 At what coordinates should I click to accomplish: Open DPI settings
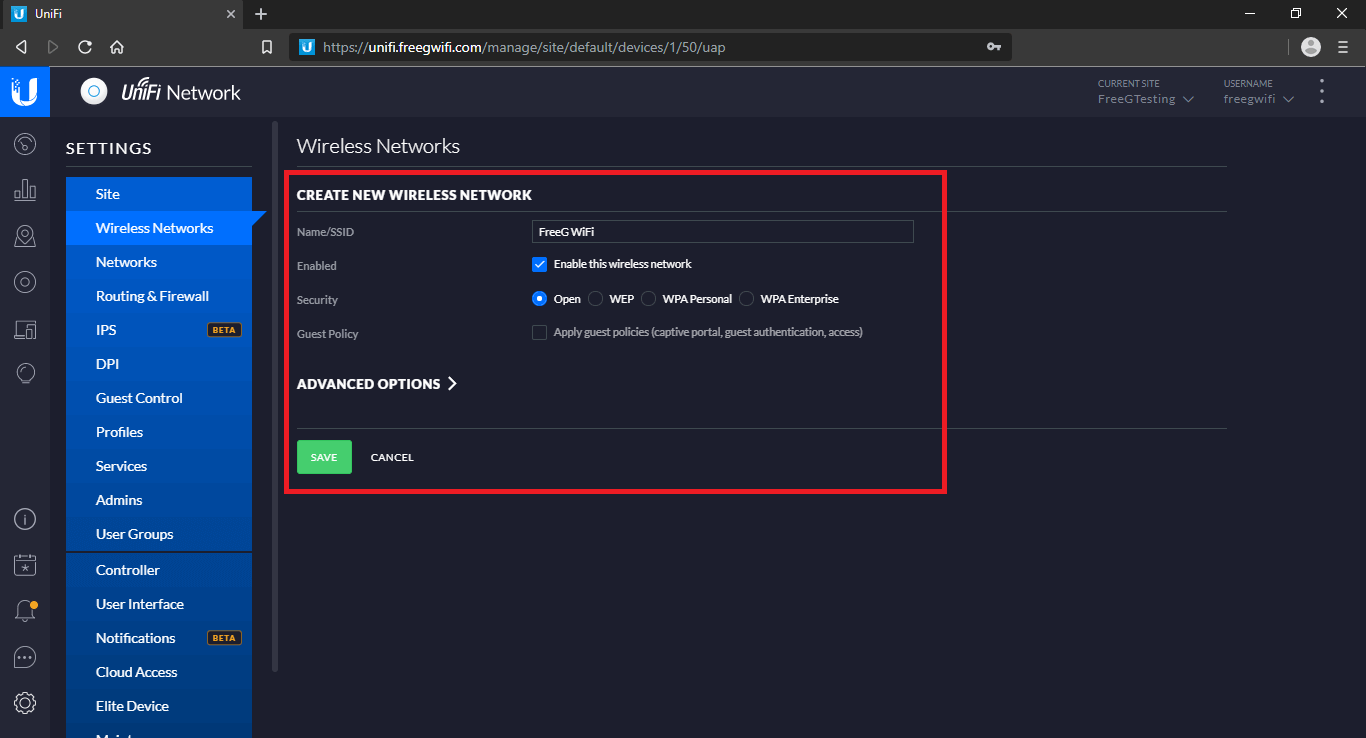pyautogui.click(x=159, y=364)
